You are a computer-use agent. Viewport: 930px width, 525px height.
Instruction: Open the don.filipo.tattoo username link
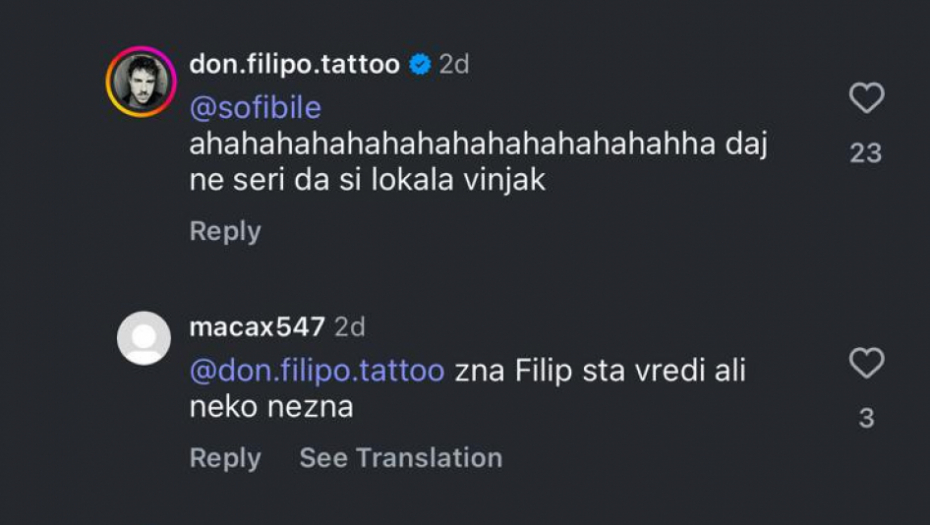pyautogui.click(x=294, y=65)
